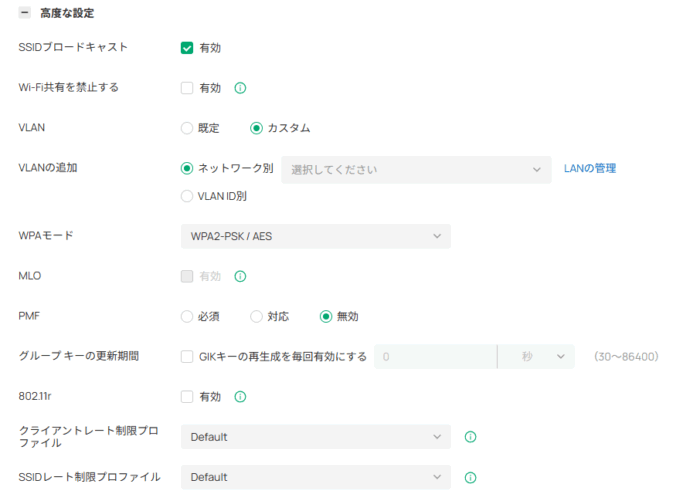Enable the 802.11r checkbox

[x=187, y=397]
